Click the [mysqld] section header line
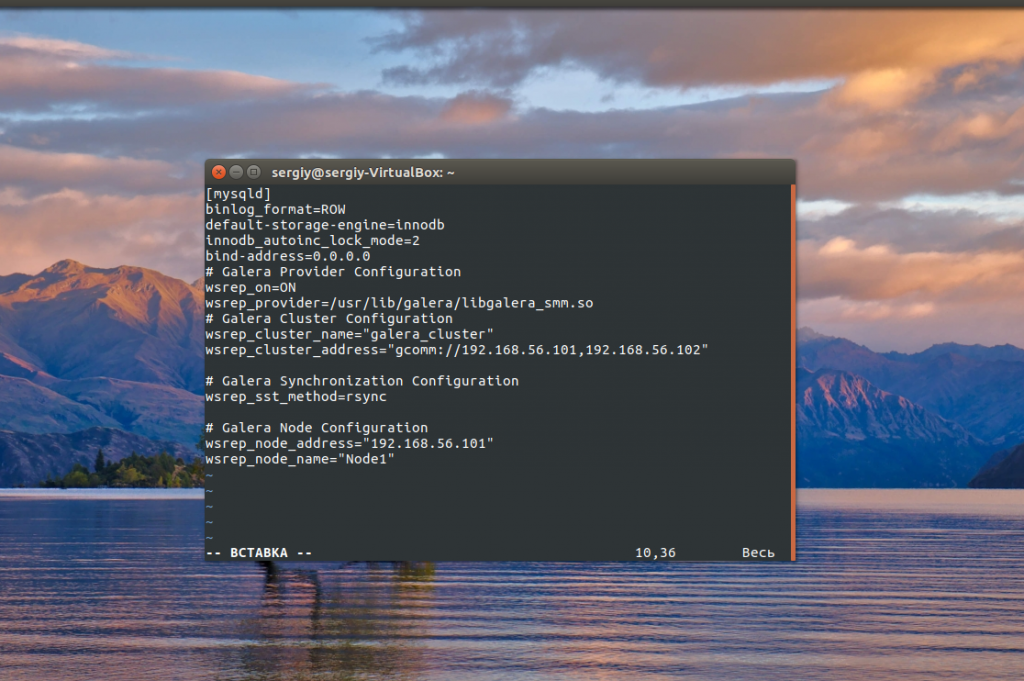Image resolution: width=1024 pixels, height=681 pixels. click(238, 194)
